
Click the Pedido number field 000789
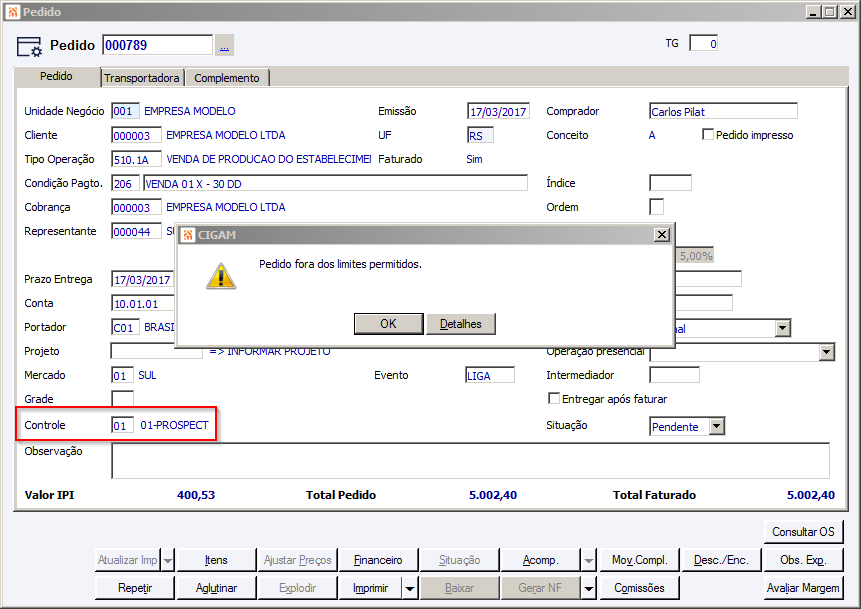tap(157, 45)
